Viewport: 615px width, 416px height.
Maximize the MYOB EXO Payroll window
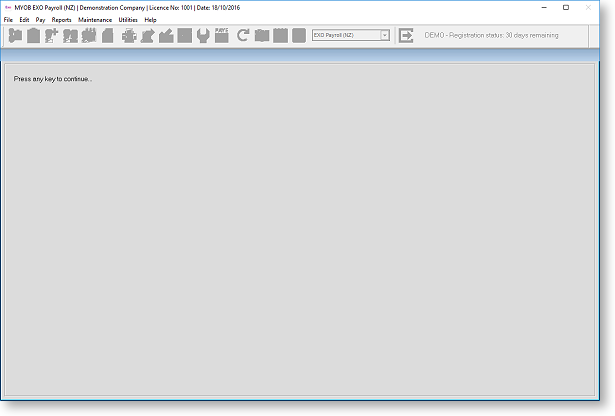click(566, 7)
